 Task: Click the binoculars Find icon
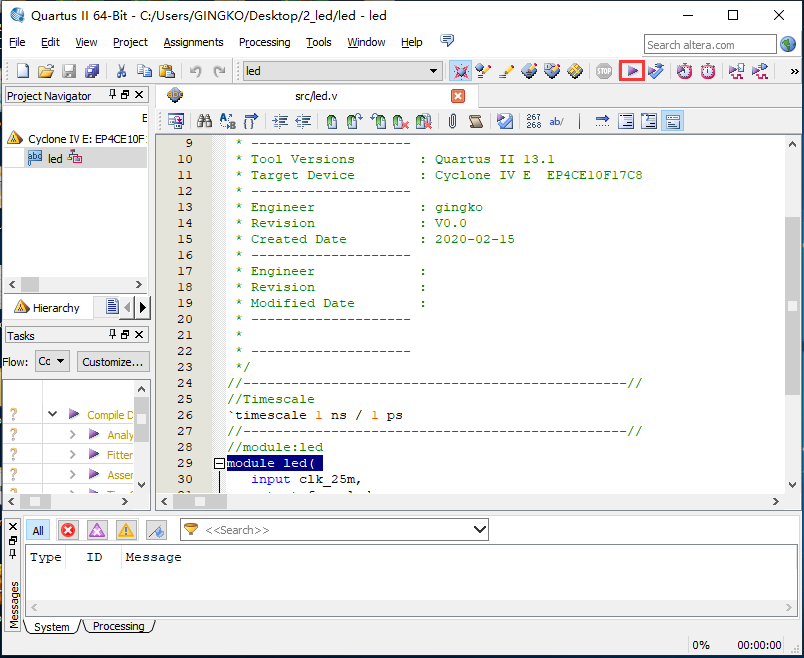pyautogui.click(x=204, y=121)
